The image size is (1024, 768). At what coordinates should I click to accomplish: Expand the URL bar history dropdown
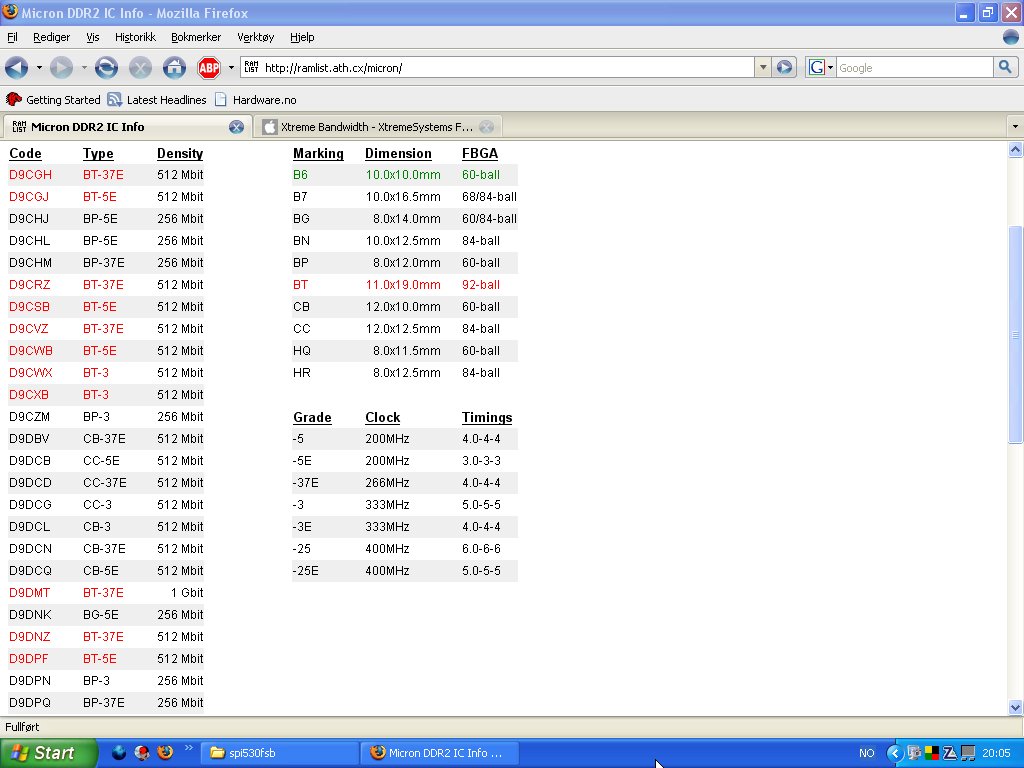pyautogui.click(x=762, y=67)
